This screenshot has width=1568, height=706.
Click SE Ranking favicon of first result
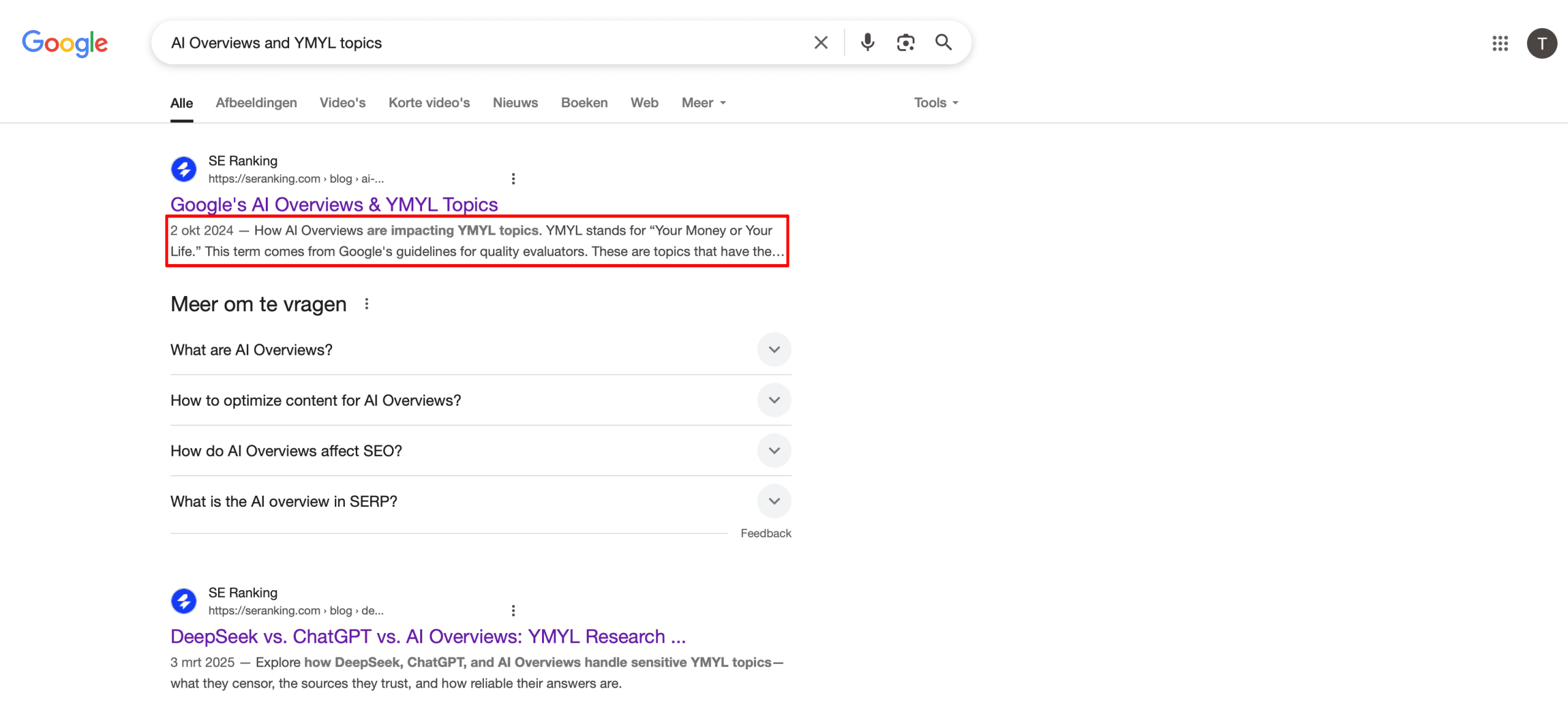pos(184,169)
